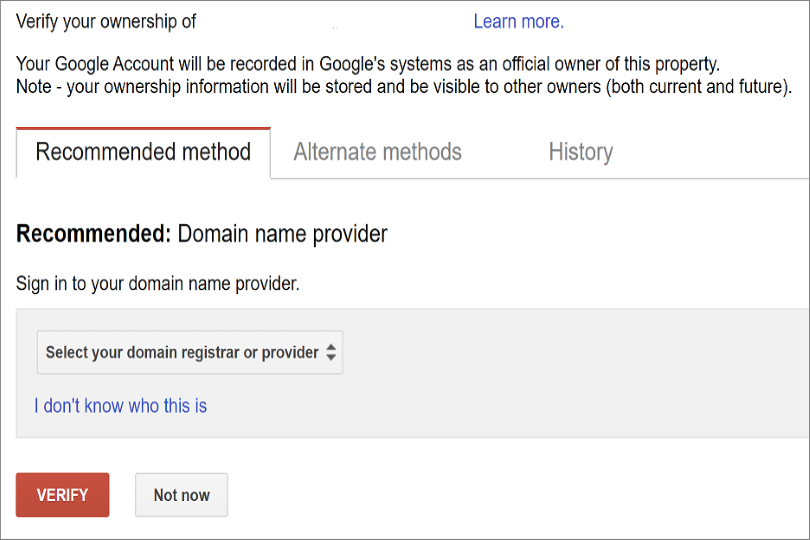This screenshot has height=540, width=810.
Task: Click the "Domain name provider" heading text
Action: click(x=282, y=234)
